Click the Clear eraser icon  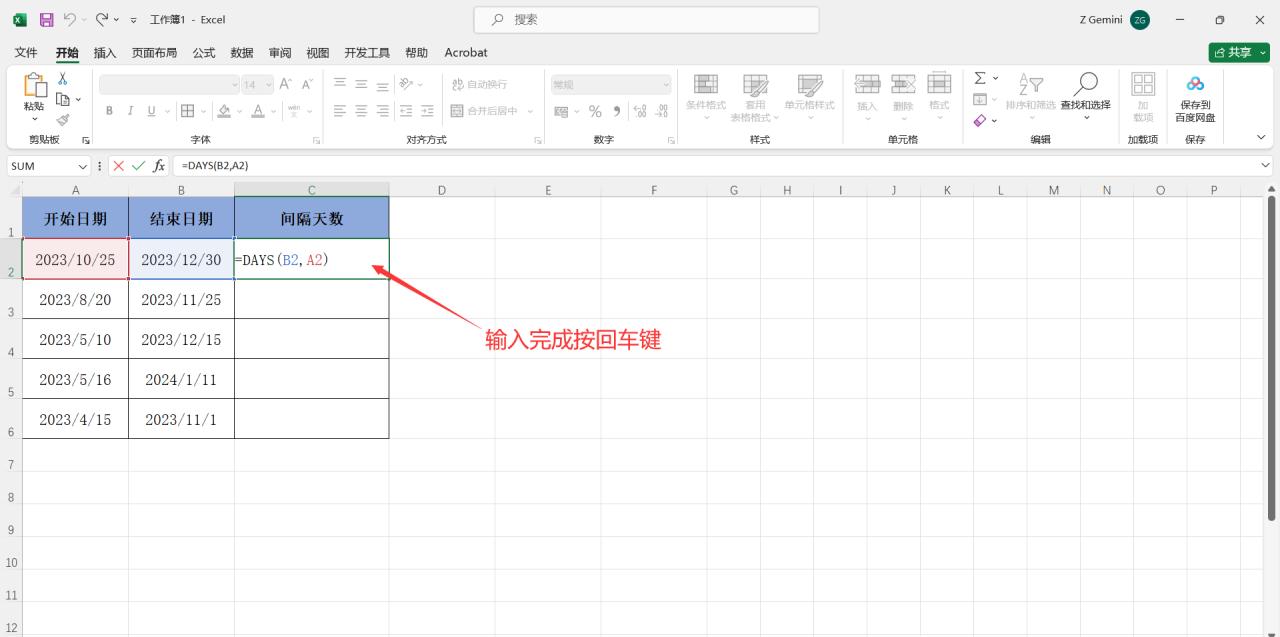tap(980, 120)
